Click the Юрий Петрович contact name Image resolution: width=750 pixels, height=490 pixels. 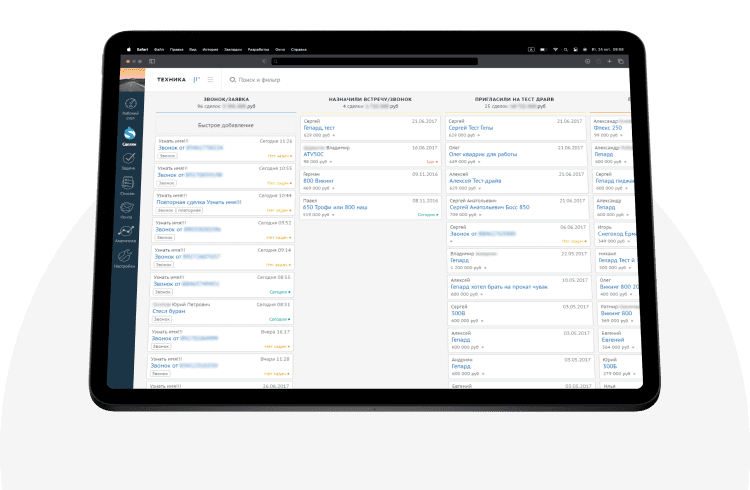coord(190,304)
